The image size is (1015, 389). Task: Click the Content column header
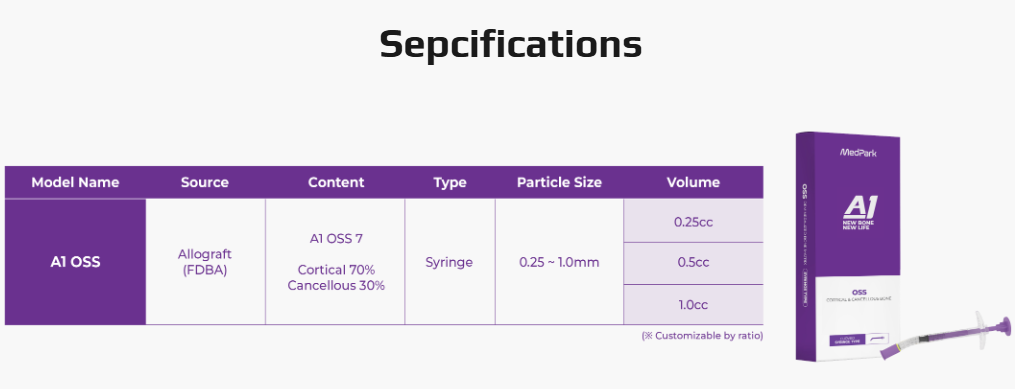pyautogui.click(x=335, y=183)
